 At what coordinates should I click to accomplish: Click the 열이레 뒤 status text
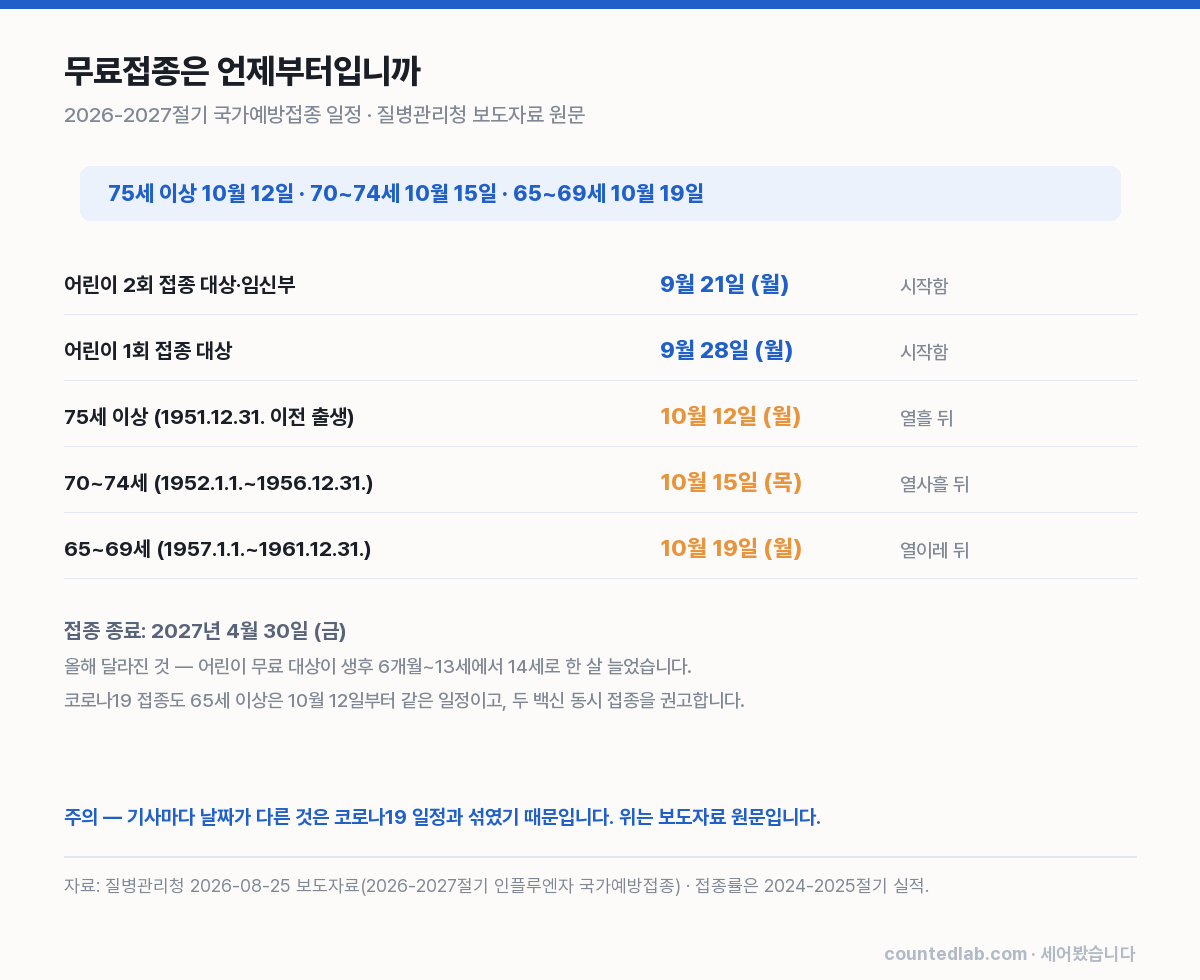click(x=935, y=550)
